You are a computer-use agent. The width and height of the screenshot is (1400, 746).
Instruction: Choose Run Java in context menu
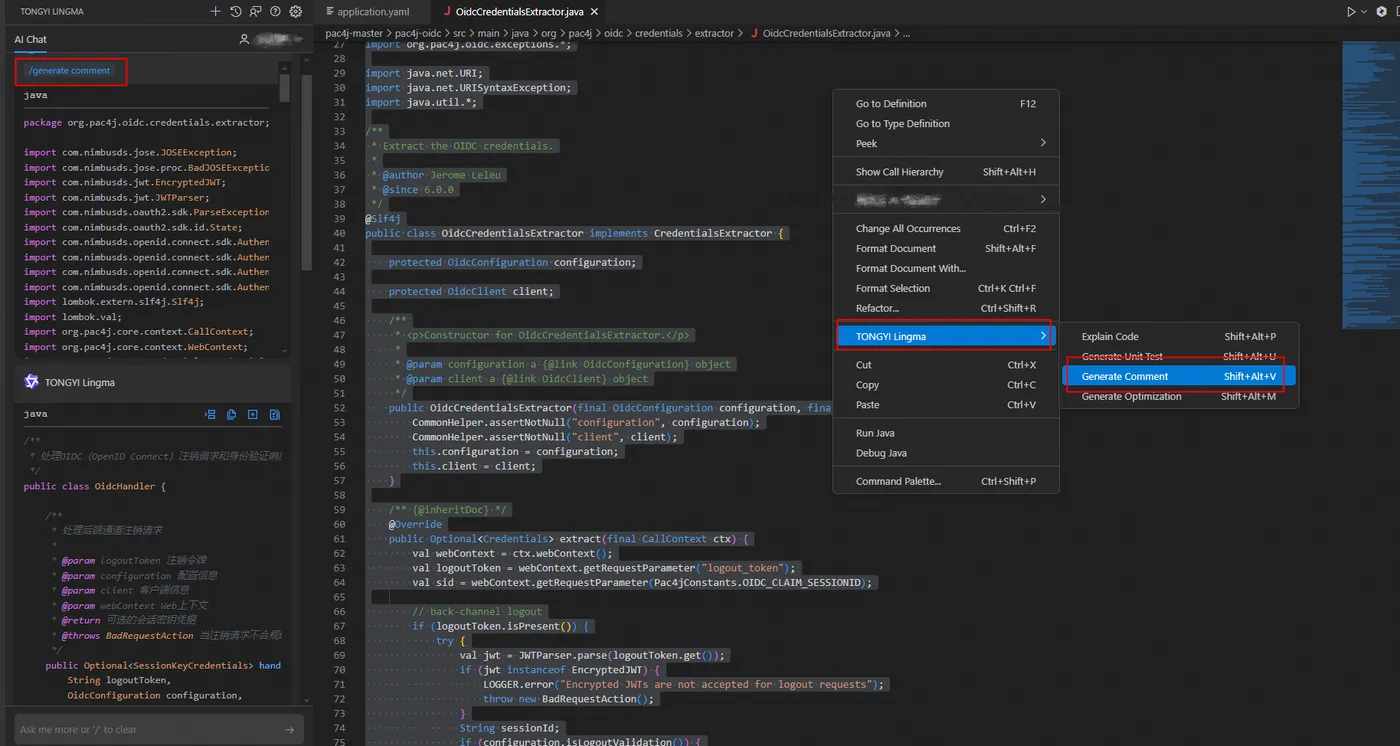tap(946, 433)
